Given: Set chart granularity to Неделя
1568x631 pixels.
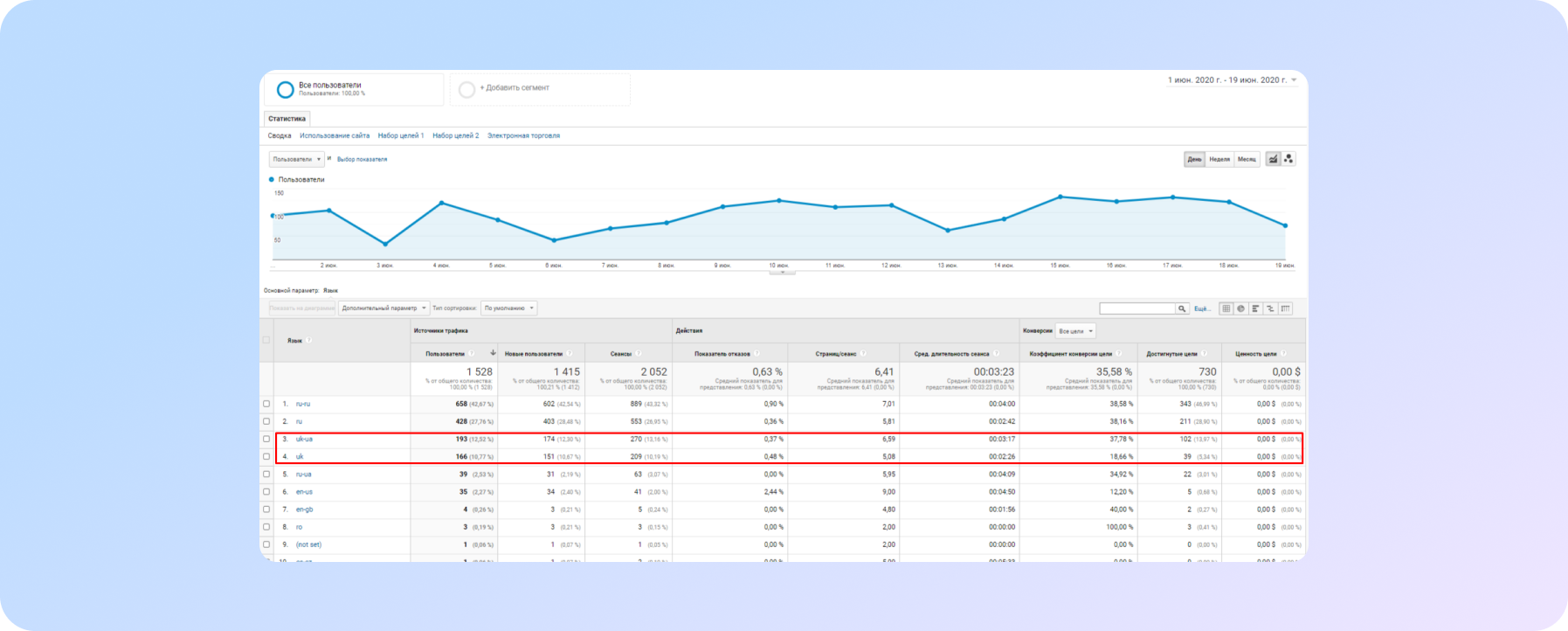Looking at the screenshot, I should [1219, 159].
